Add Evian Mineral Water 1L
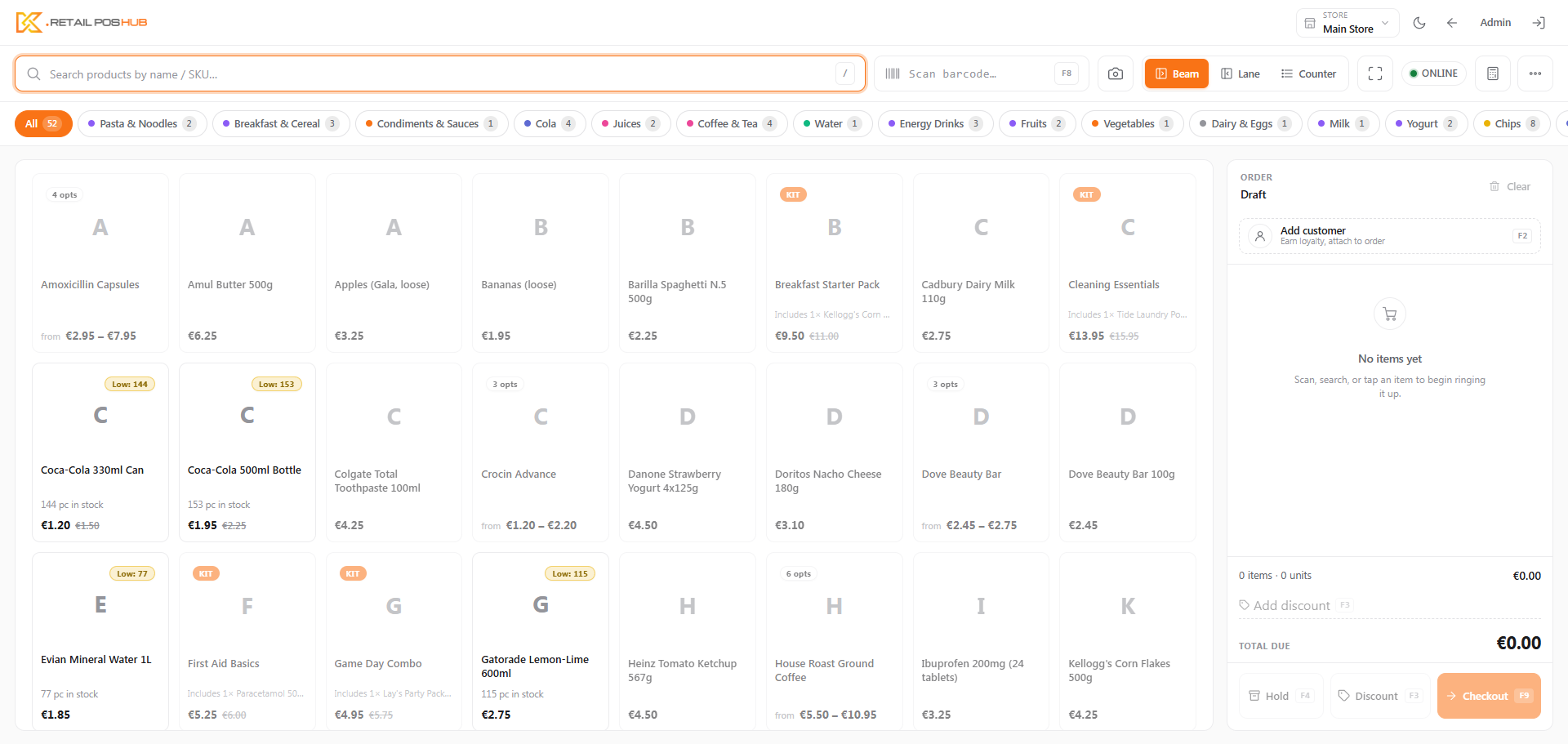This screenshot has height=744, width=1568. [100, 641]
